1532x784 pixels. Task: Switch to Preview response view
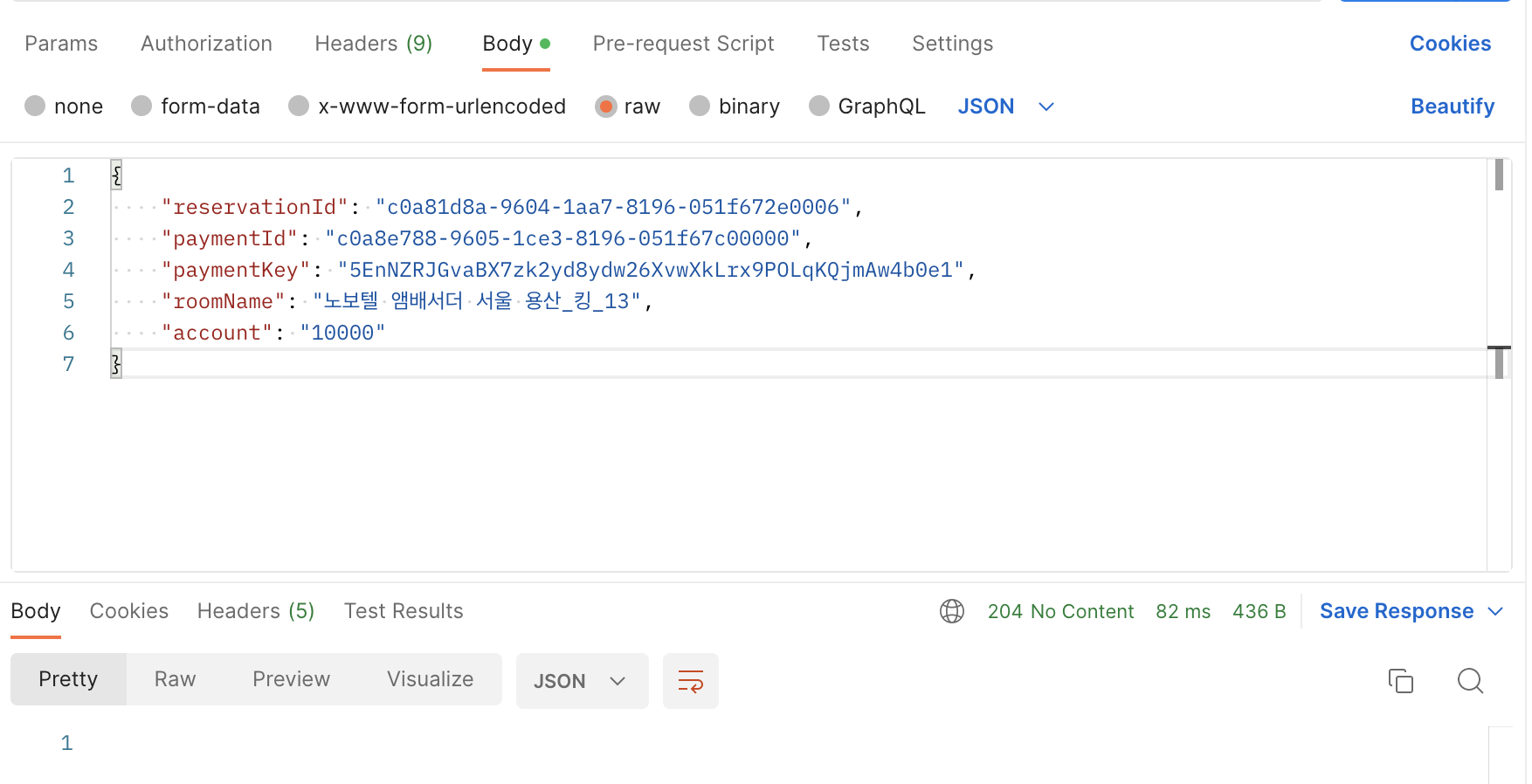[x=291, y=679]
